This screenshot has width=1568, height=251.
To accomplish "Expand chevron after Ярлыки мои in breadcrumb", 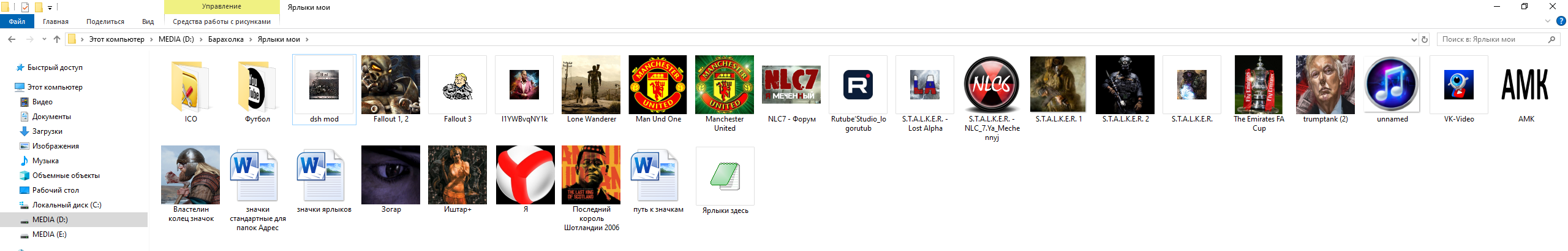I will pyautogui.click(x=307, y=39).
